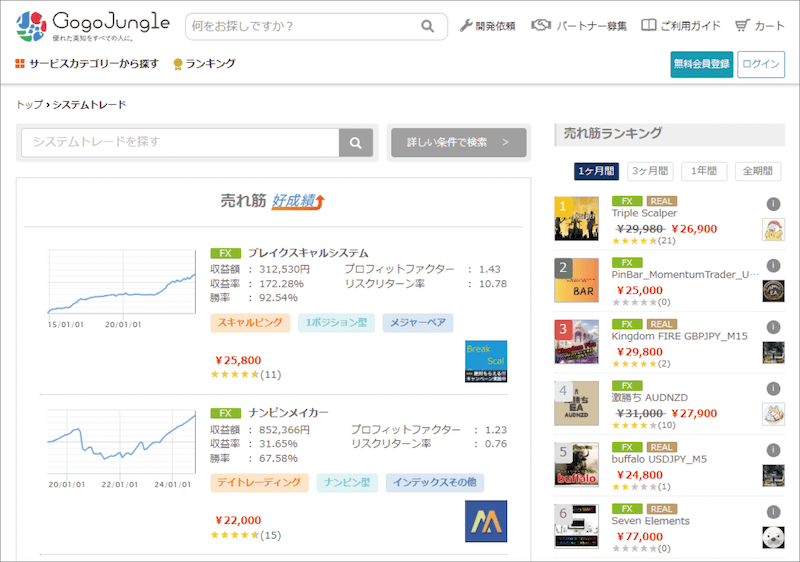Viewport: 800px width, 562px height.
Task: Click the スキャルピング tag
Action: (250, 323)
